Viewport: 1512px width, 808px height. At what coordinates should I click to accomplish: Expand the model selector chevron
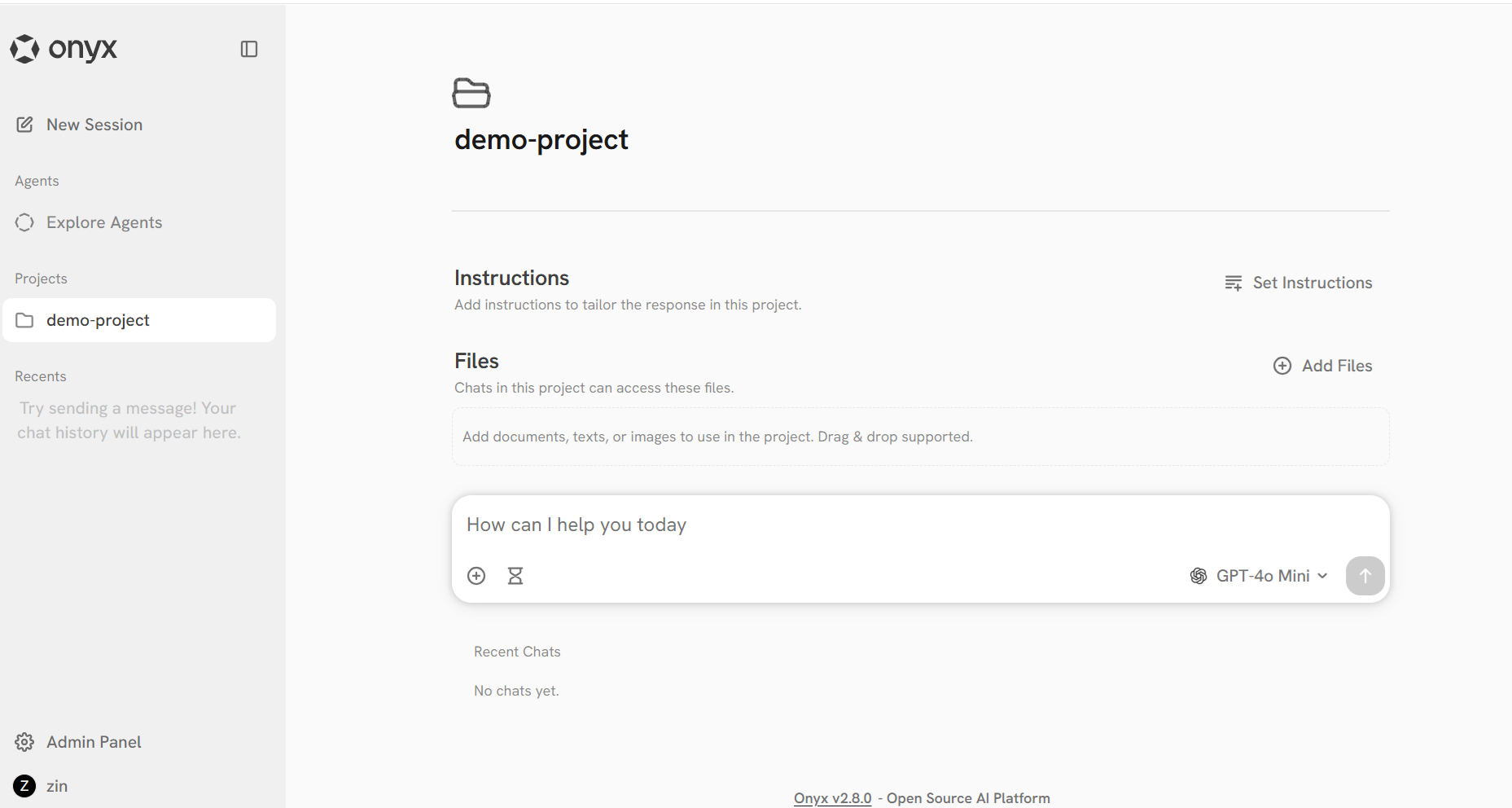[x=1323, y=576]
